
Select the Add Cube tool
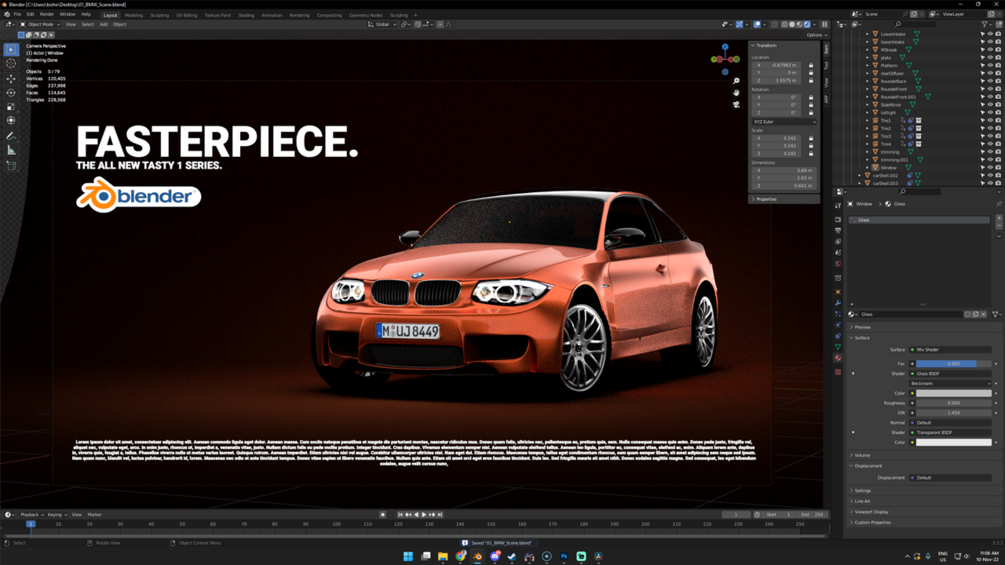pyautogui.click(x=11, y=165)
